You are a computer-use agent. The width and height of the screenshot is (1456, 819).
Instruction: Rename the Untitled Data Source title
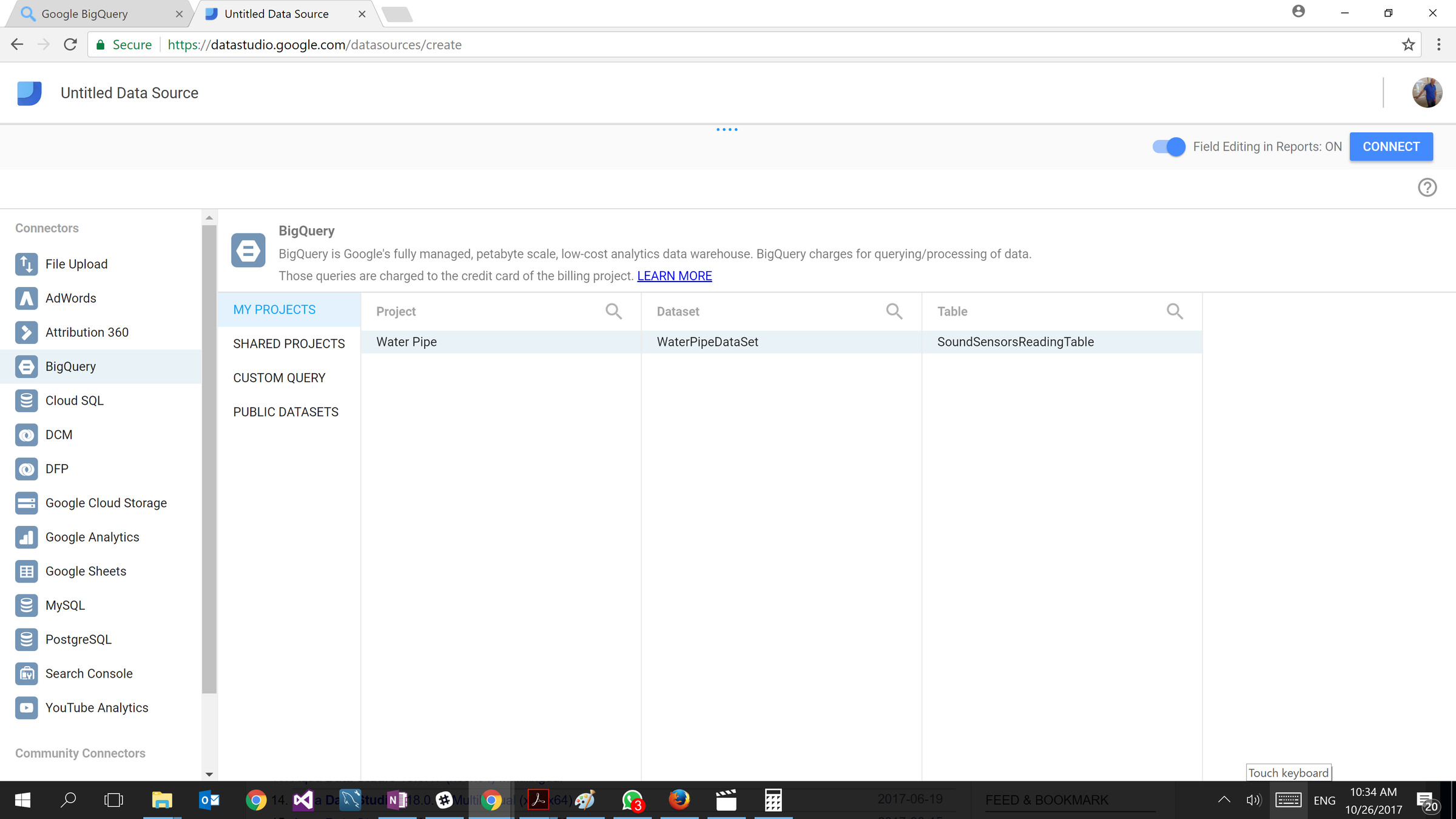129,93
